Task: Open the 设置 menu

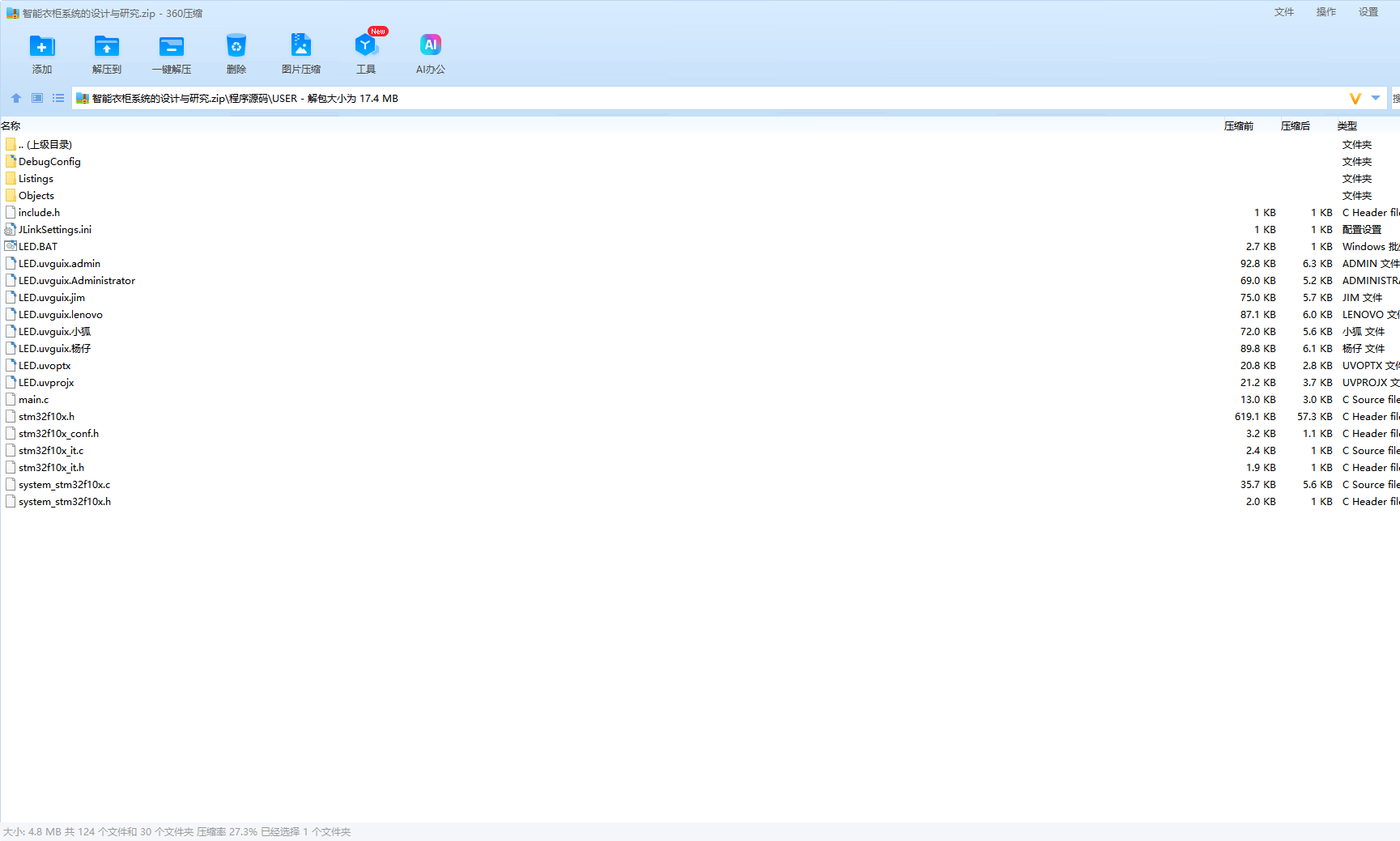Action: (x=1368, y=12)
